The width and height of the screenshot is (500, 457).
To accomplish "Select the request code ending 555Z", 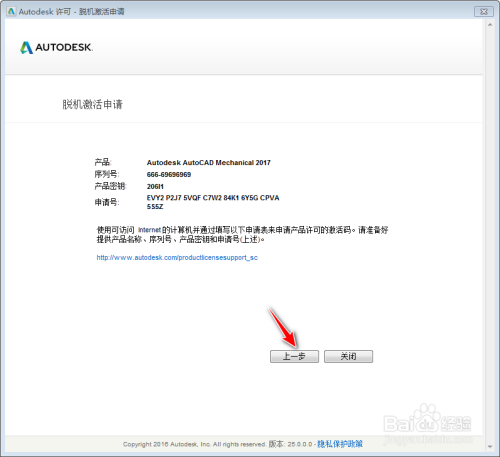I will [155, 207].
